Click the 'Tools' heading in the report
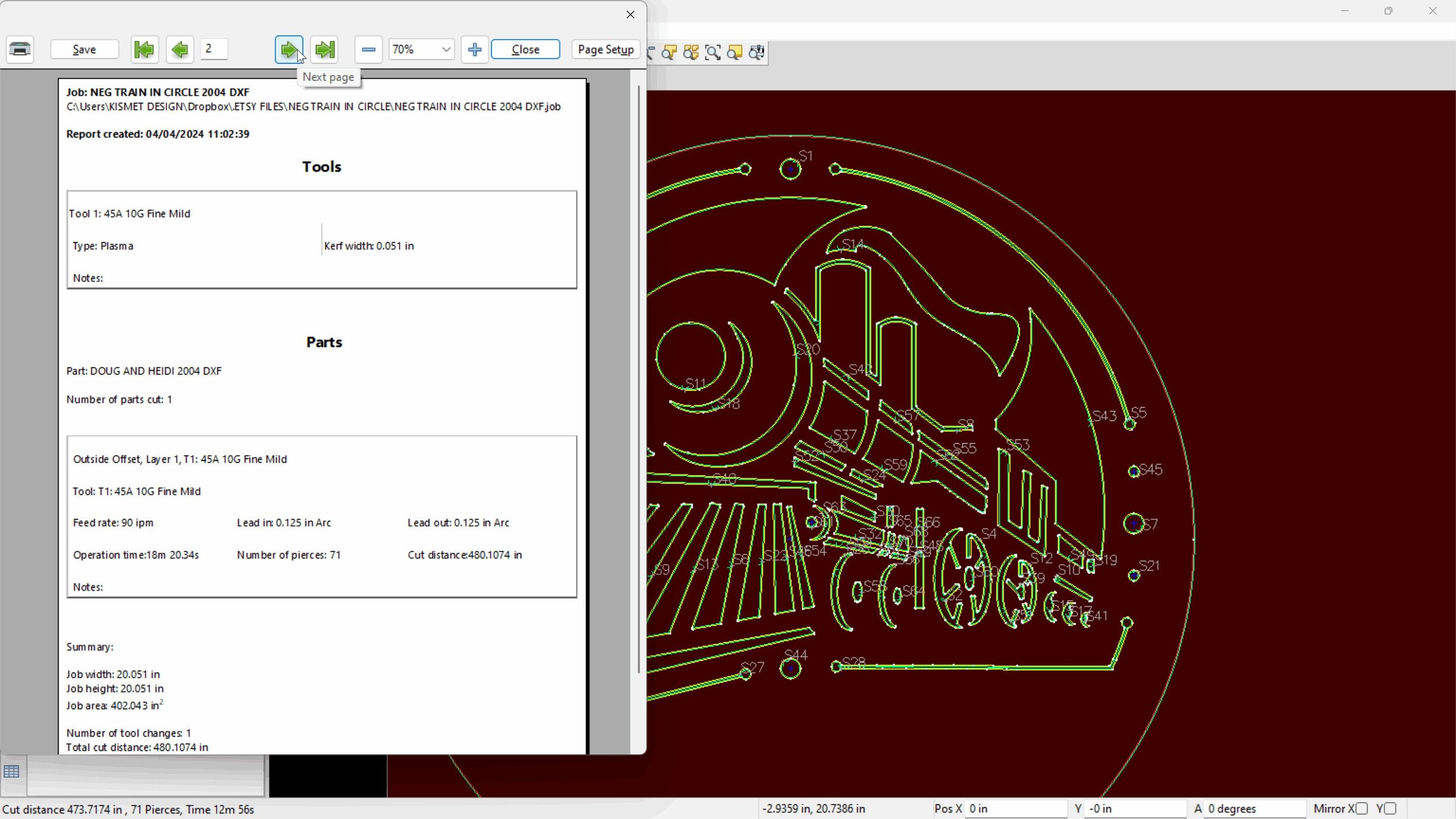Viewport: 1456px width, 819px height. pos(321,167)
